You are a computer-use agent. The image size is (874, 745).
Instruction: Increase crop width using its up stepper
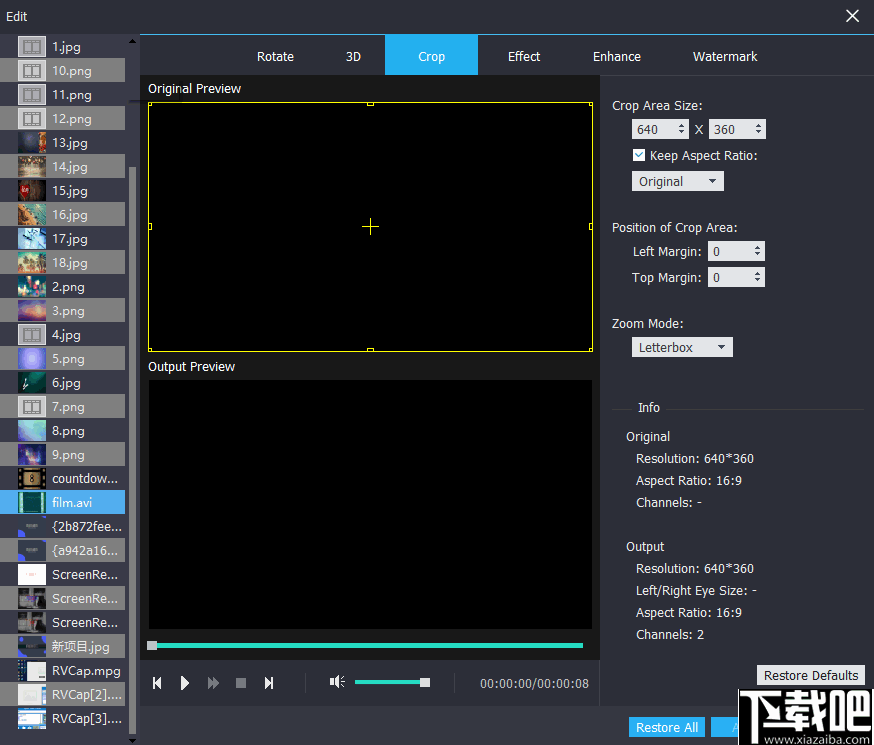(683, 125)
